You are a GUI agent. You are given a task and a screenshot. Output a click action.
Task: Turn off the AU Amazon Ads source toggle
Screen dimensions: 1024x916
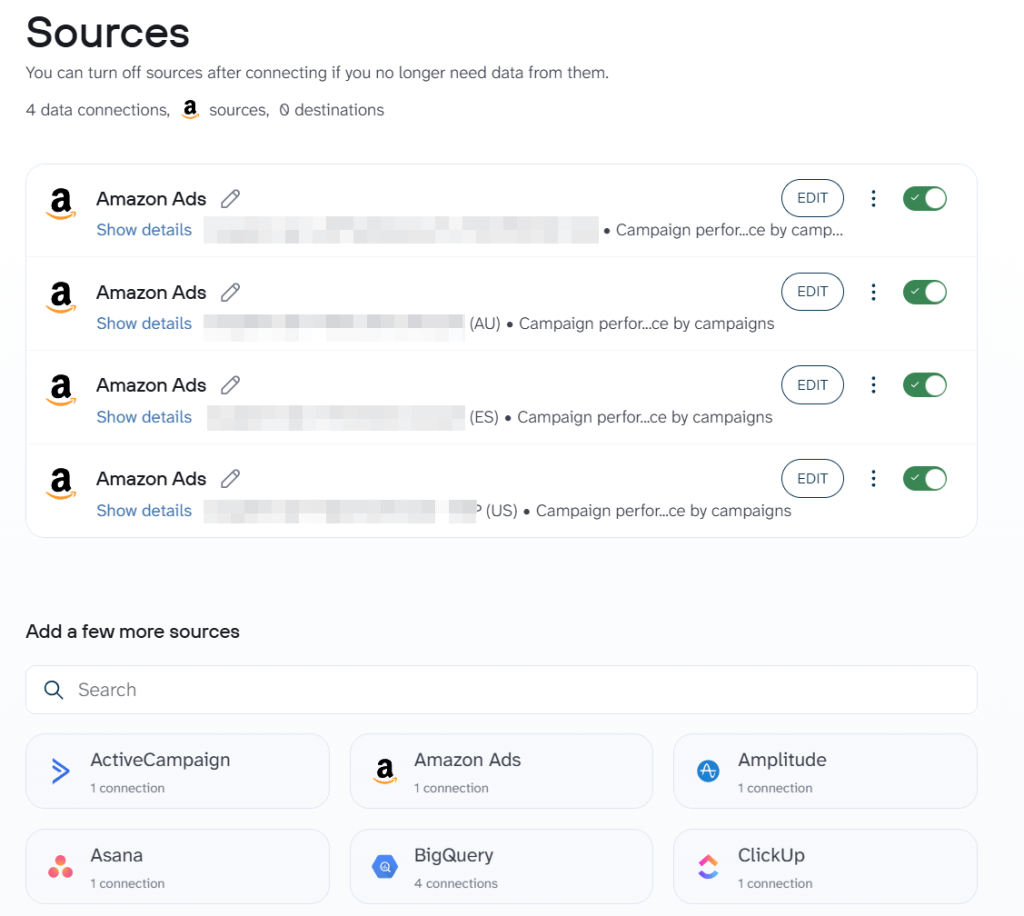click(x=924, y=291)
